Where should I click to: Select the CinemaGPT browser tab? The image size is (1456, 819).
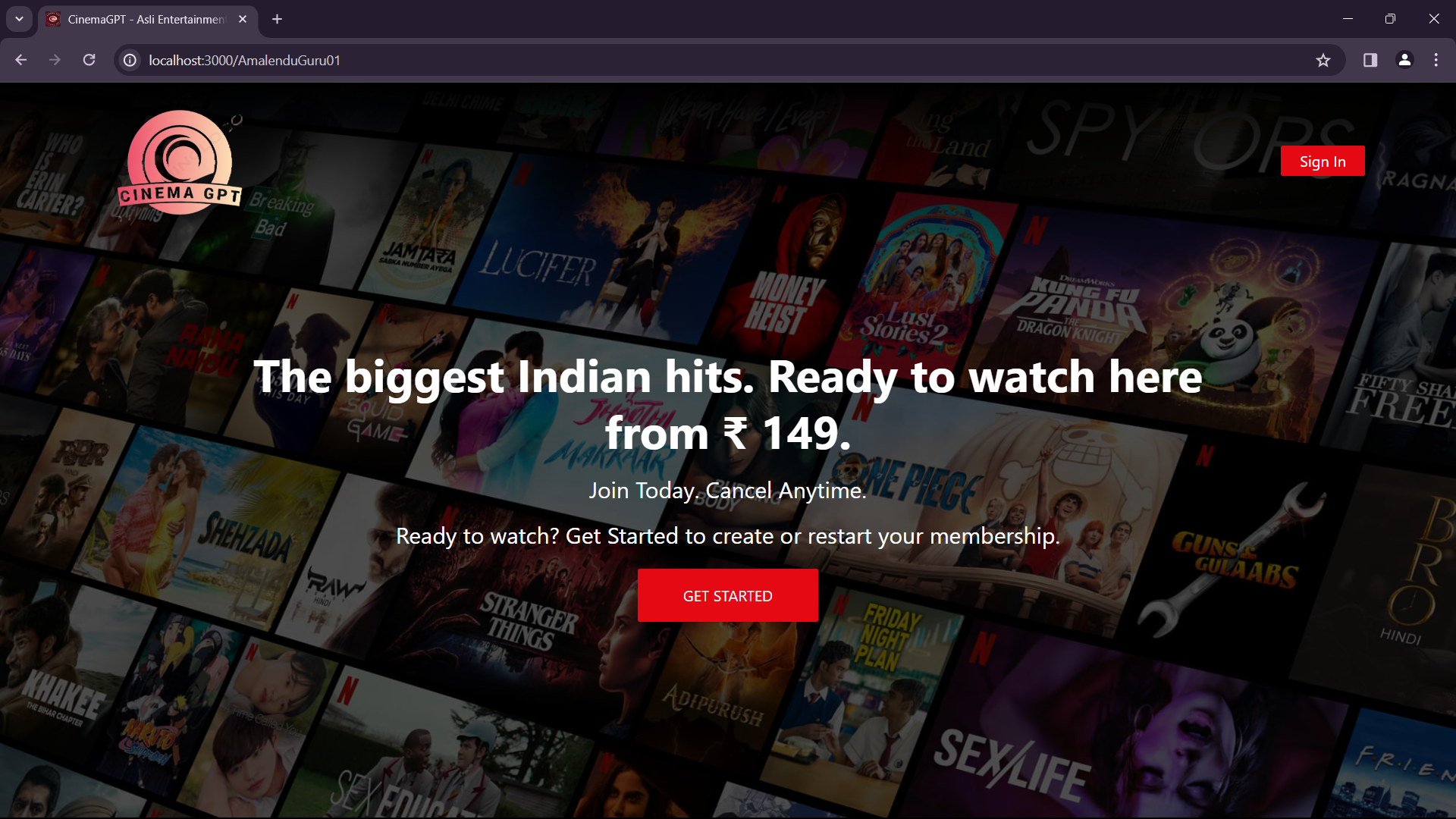[x=144, y=19]
